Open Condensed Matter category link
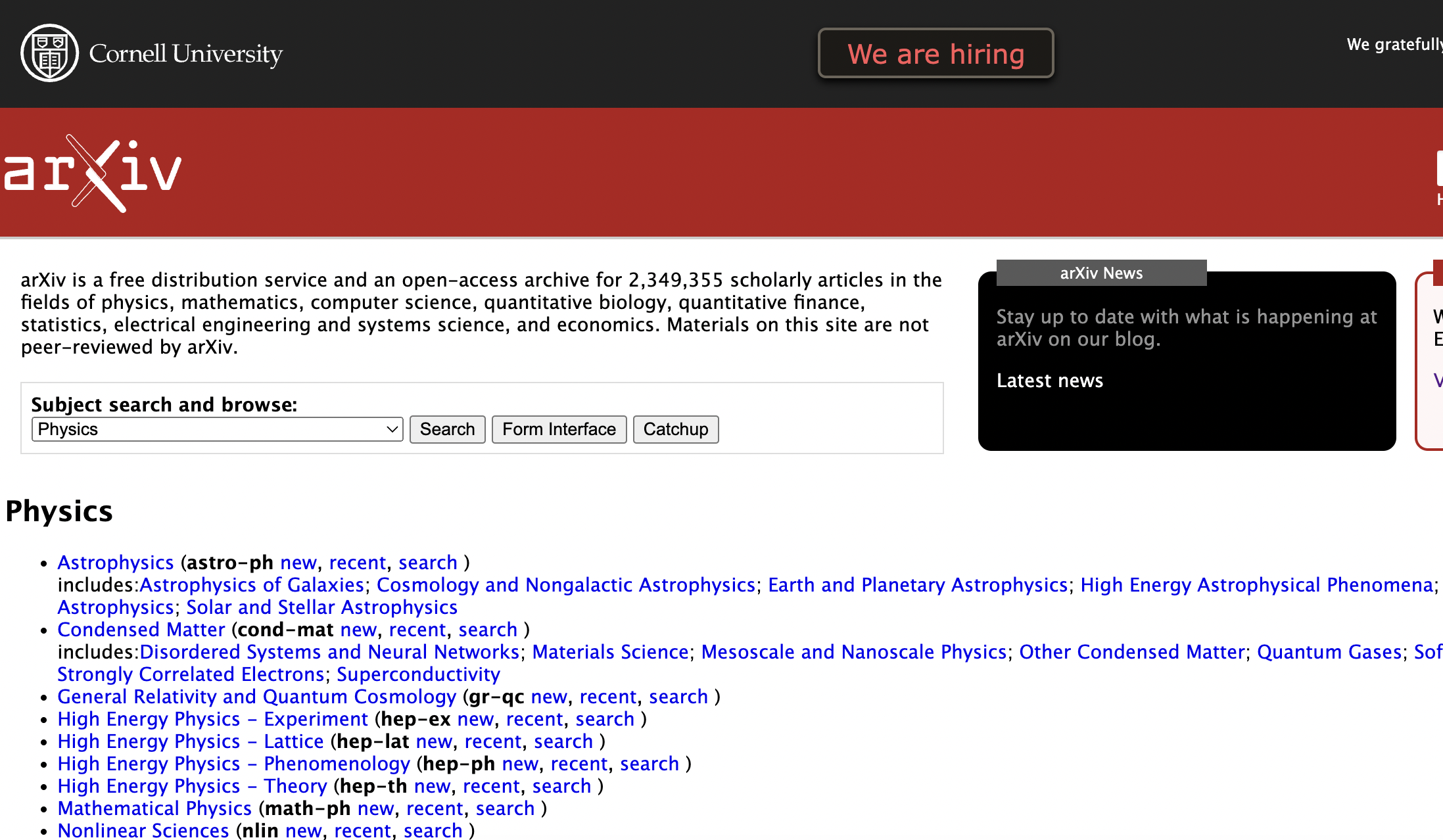 pyautogui.click(x=141, y=630)
